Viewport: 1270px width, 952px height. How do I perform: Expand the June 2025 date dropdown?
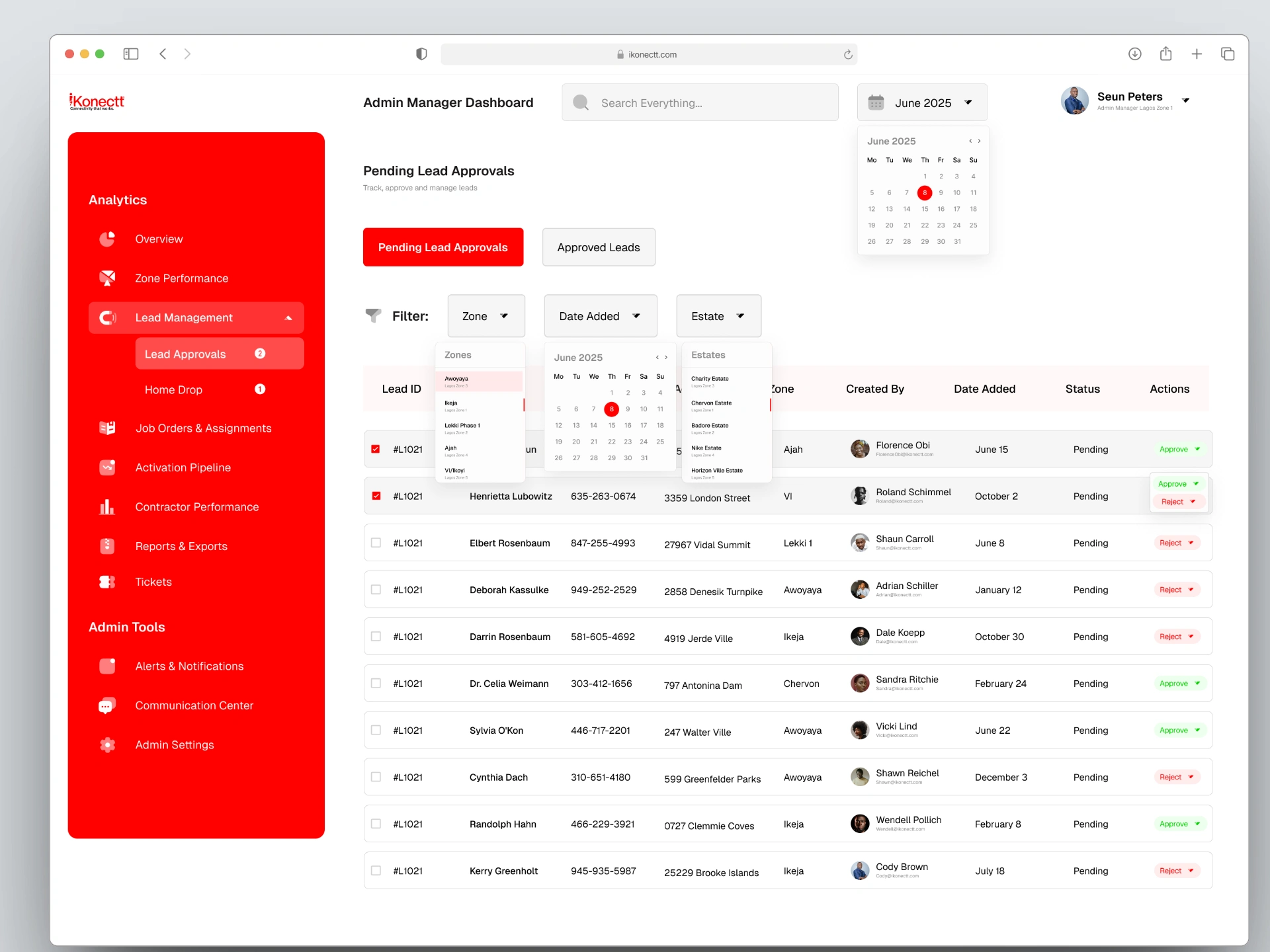922,102
